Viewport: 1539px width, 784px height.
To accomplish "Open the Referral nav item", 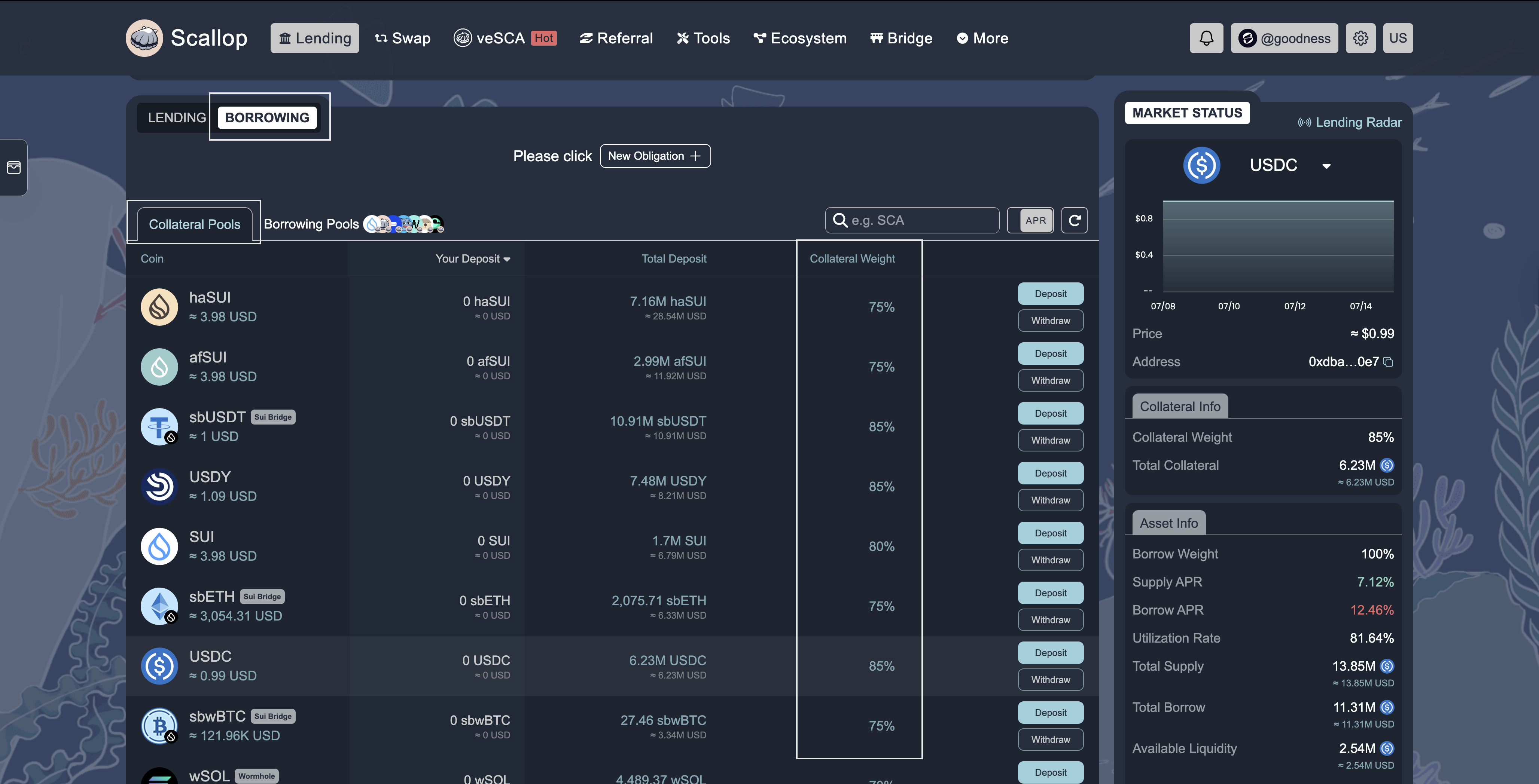I will [x=616, y=38].
